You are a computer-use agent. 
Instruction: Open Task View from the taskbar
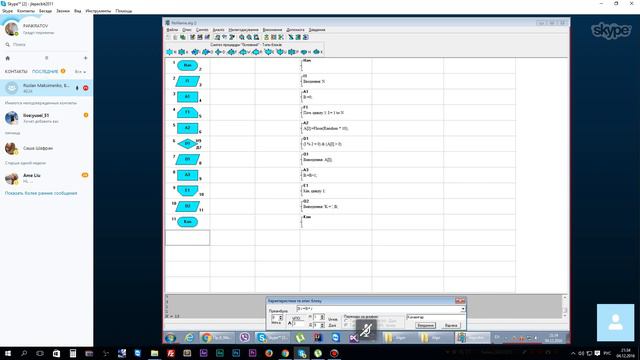40,353
